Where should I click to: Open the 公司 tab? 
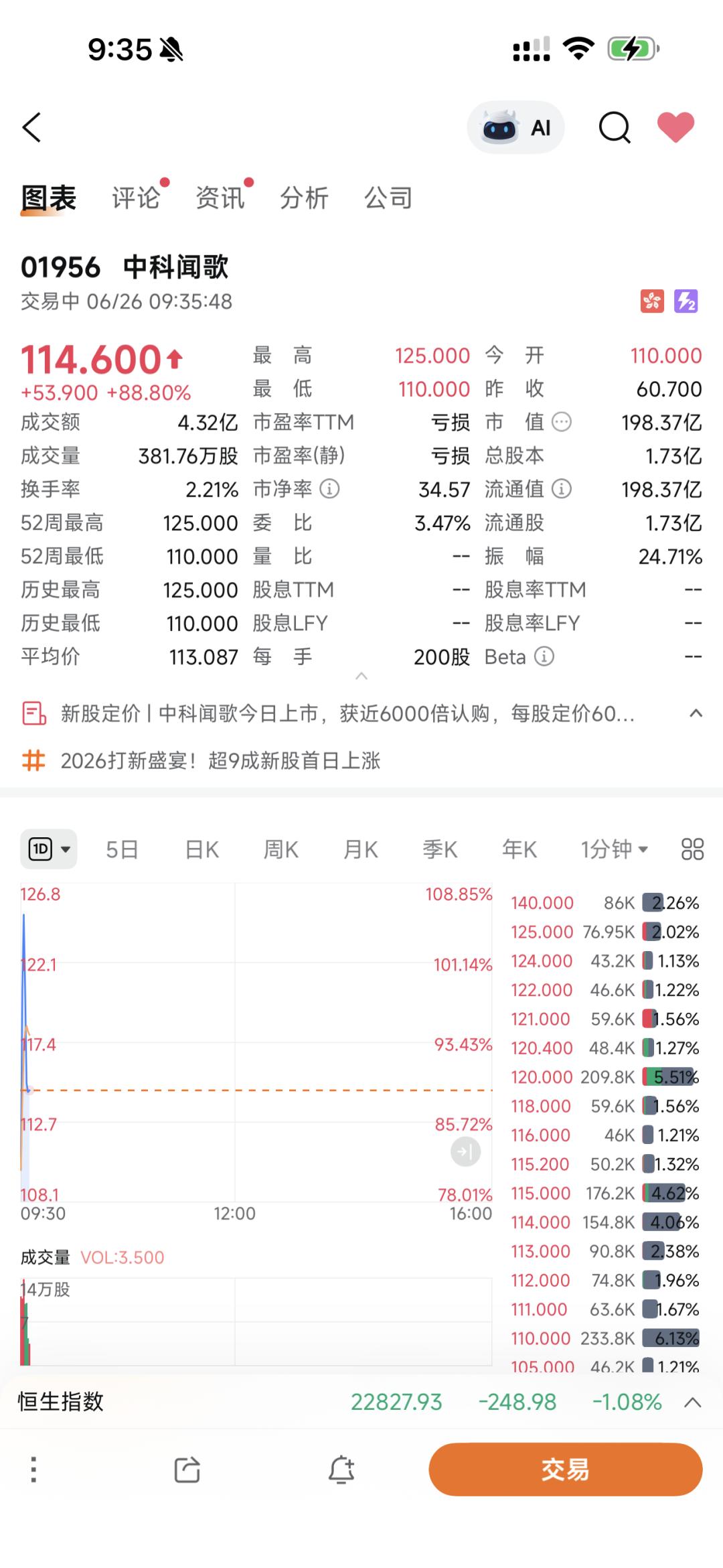388,198
